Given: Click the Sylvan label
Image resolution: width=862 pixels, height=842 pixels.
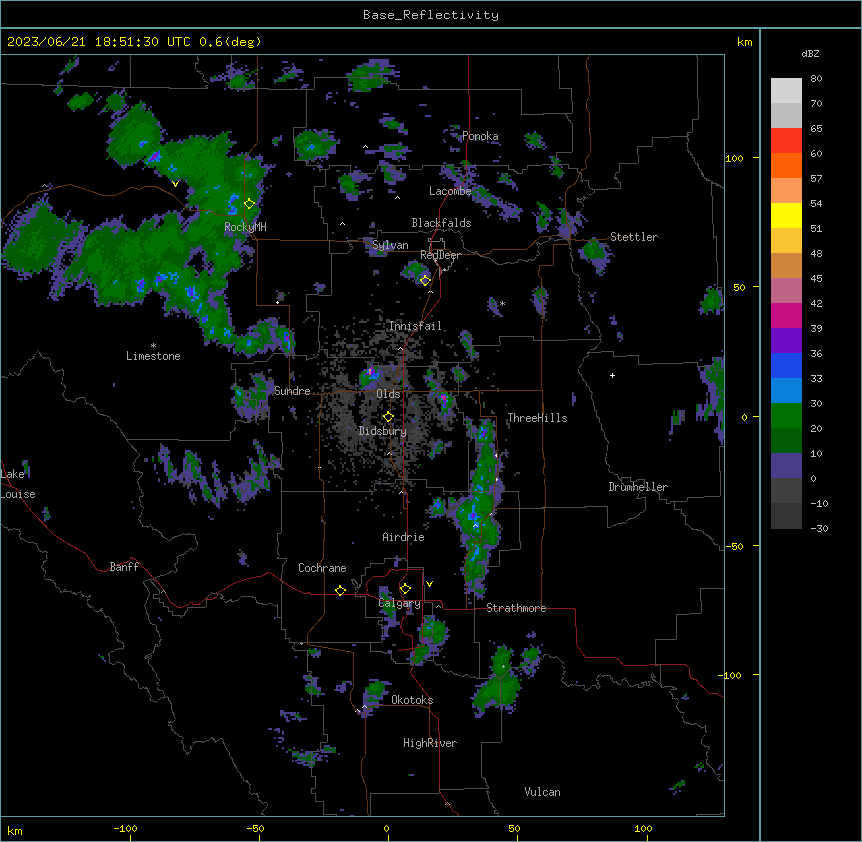Looking at the screenshot, I should pyautogui.click(x=390, y=245).
